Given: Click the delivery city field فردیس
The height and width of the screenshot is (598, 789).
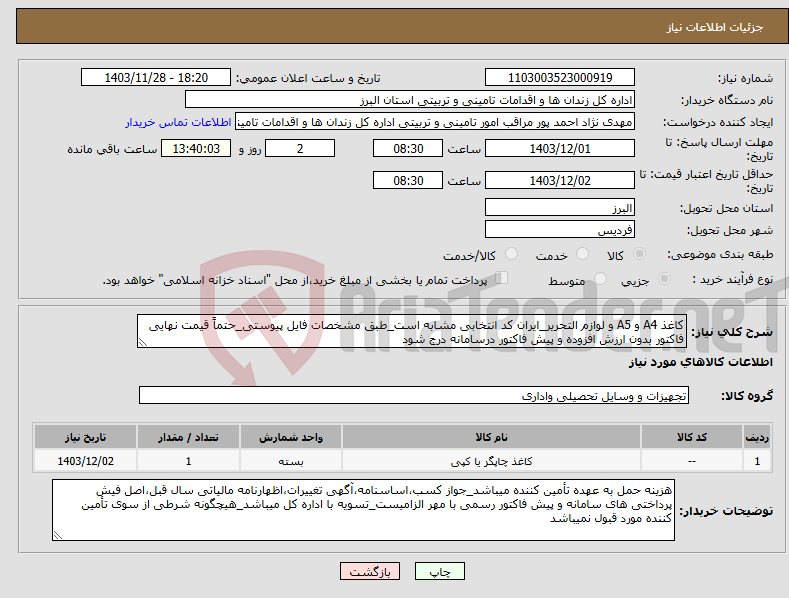Looking at the screenshot, I should (560, 230).
